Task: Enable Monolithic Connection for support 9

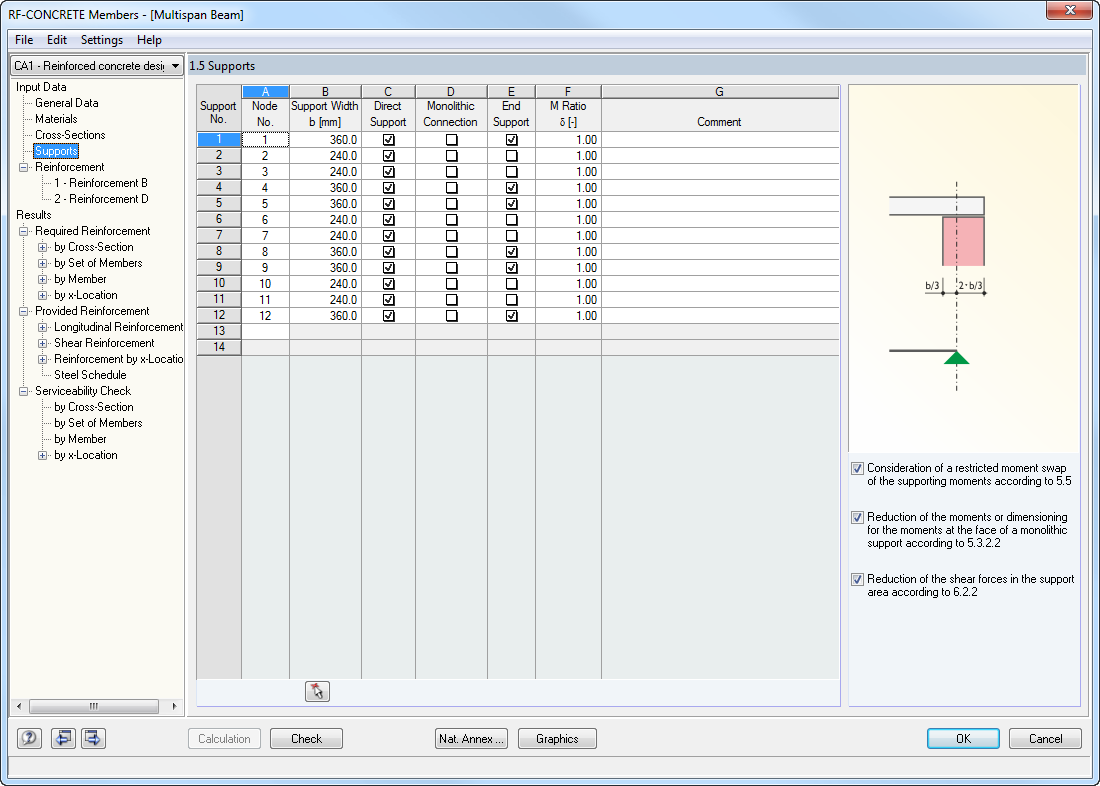Action: pos(451,268)
